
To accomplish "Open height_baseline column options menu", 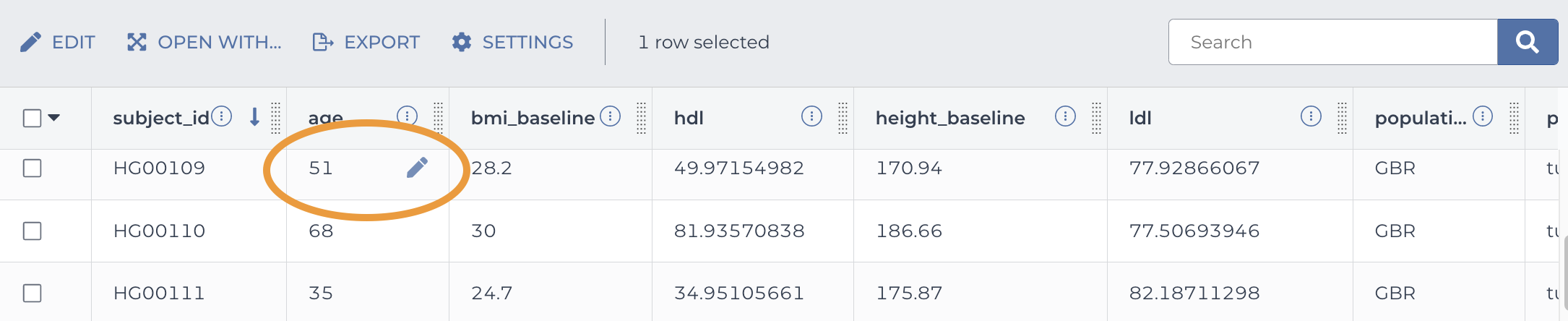I will click(1065, 116).
